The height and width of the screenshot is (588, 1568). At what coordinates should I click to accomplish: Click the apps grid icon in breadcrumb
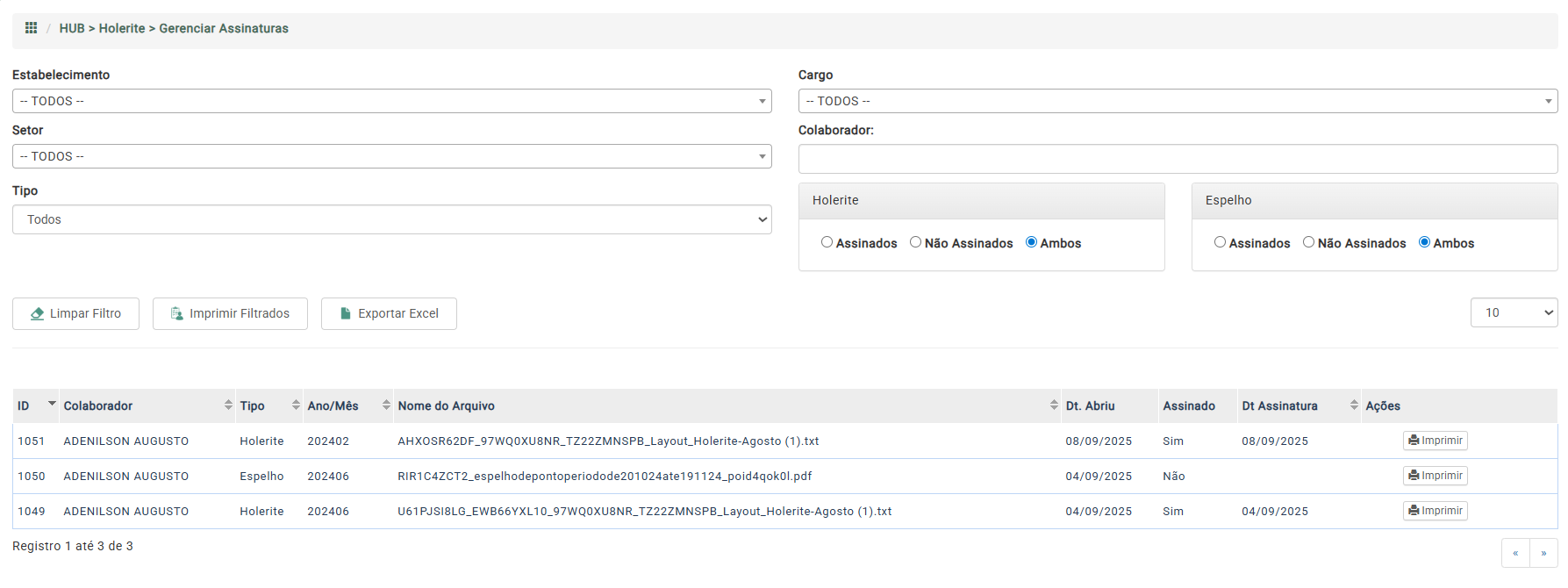click(x=31, y=28)
